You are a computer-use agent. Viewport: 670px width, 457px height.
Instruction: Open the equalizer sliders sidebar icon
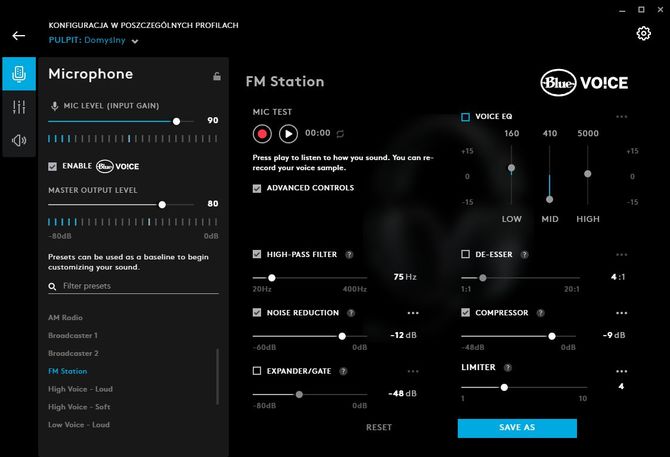click(x=19, y=107)
